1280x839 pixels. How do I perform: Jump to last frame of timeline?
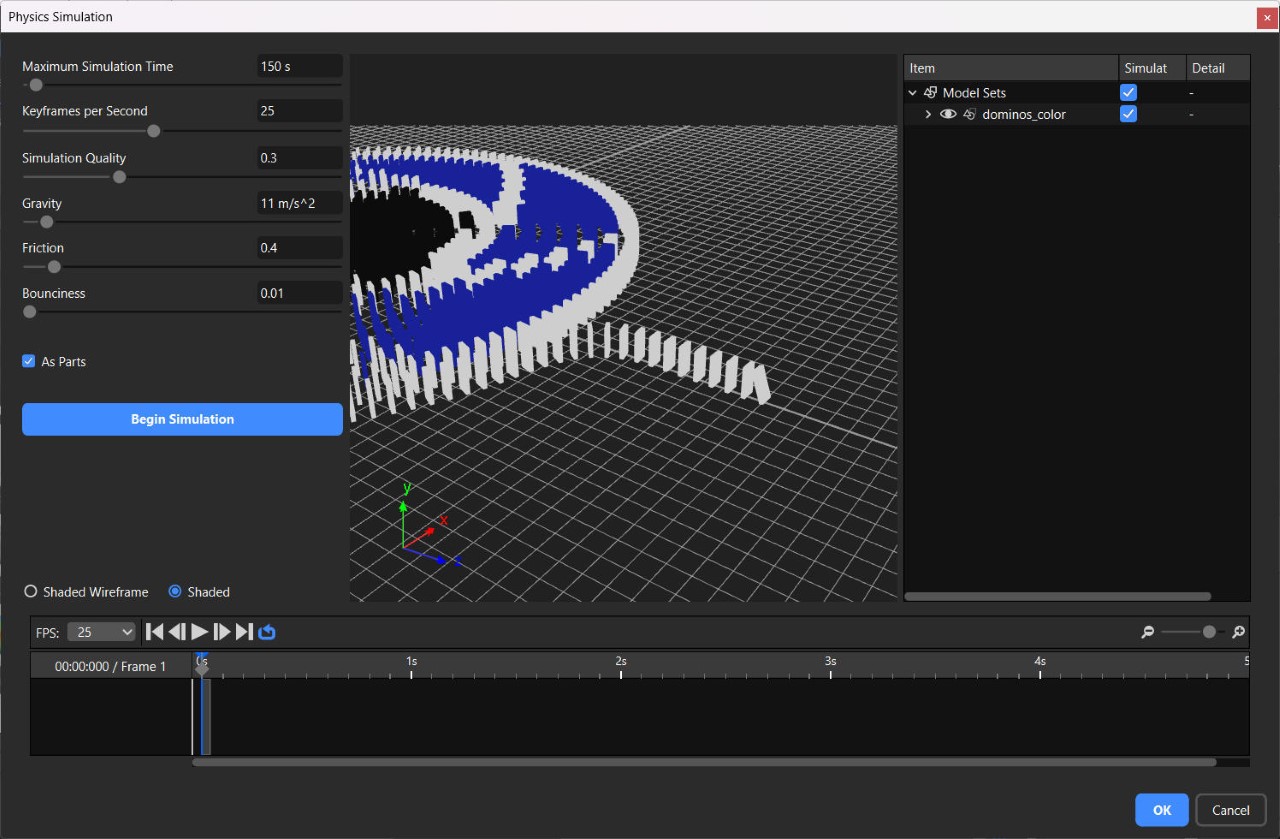tap(244, 631)
